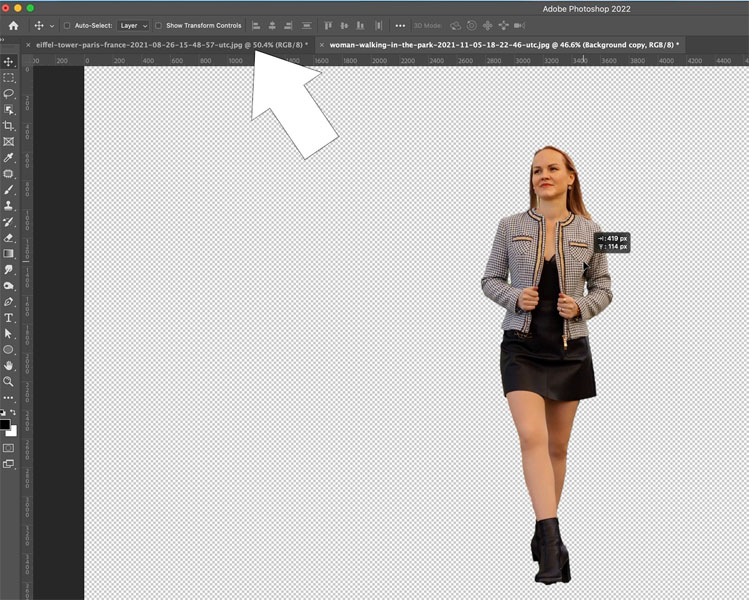Click the vertical ruler on left
This screenshot has width=749, height=600.
pos(27,333)
